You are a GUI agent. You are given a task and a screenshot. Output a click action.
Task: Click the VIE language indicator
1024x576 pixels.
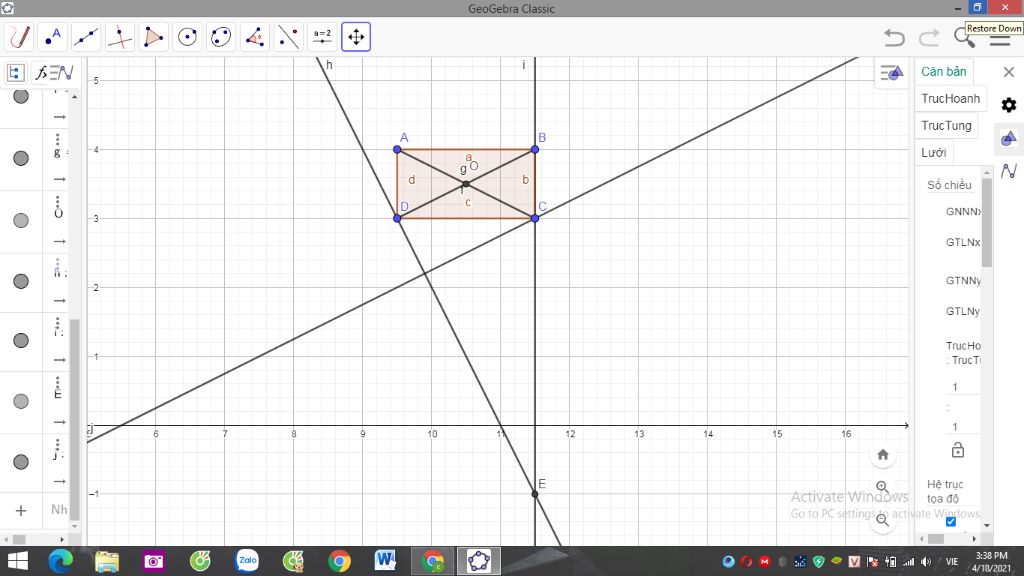click(952, 562)
